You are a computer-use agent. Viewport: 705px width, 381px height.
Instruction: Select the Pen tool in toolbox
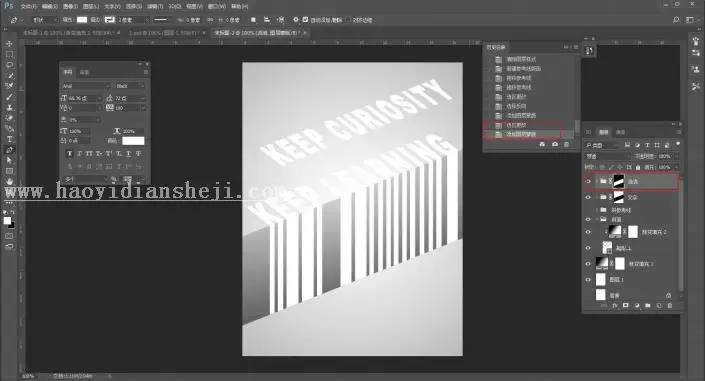point(9,150)
